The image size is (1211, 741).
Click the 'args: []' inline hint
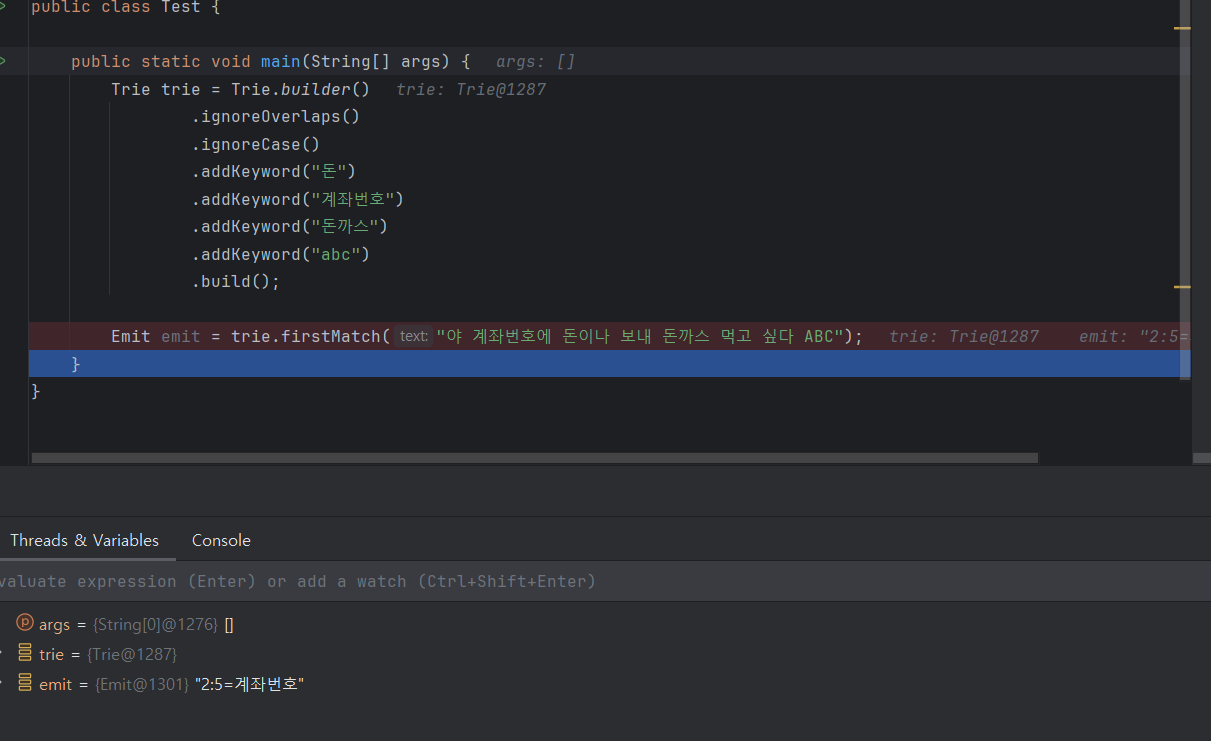[535, 62]
